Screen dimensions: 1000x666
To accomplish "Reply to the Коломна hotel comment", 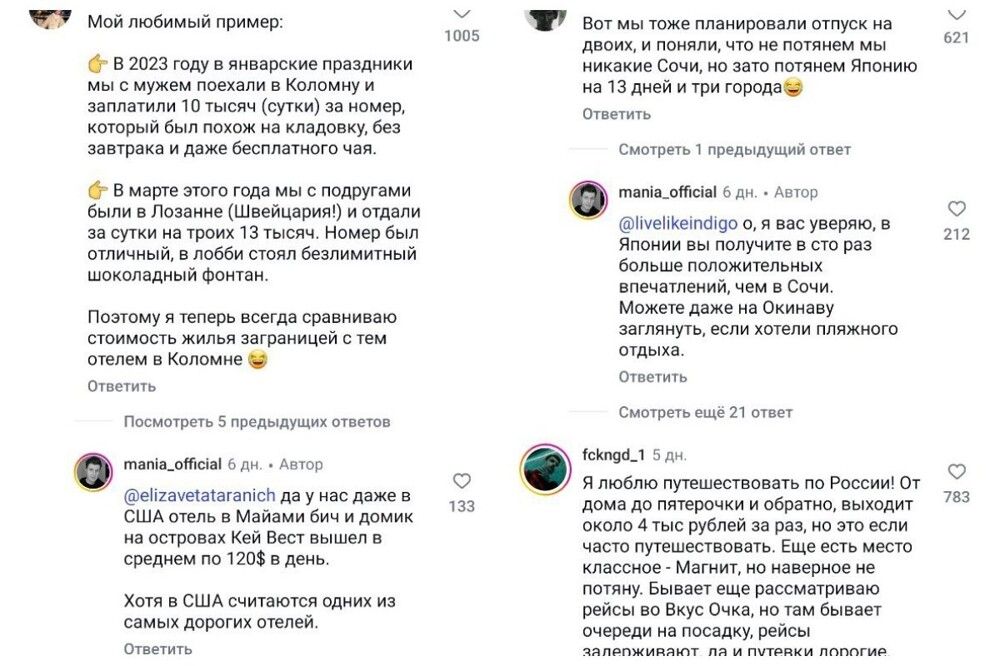I will click(x=121, y=386).
